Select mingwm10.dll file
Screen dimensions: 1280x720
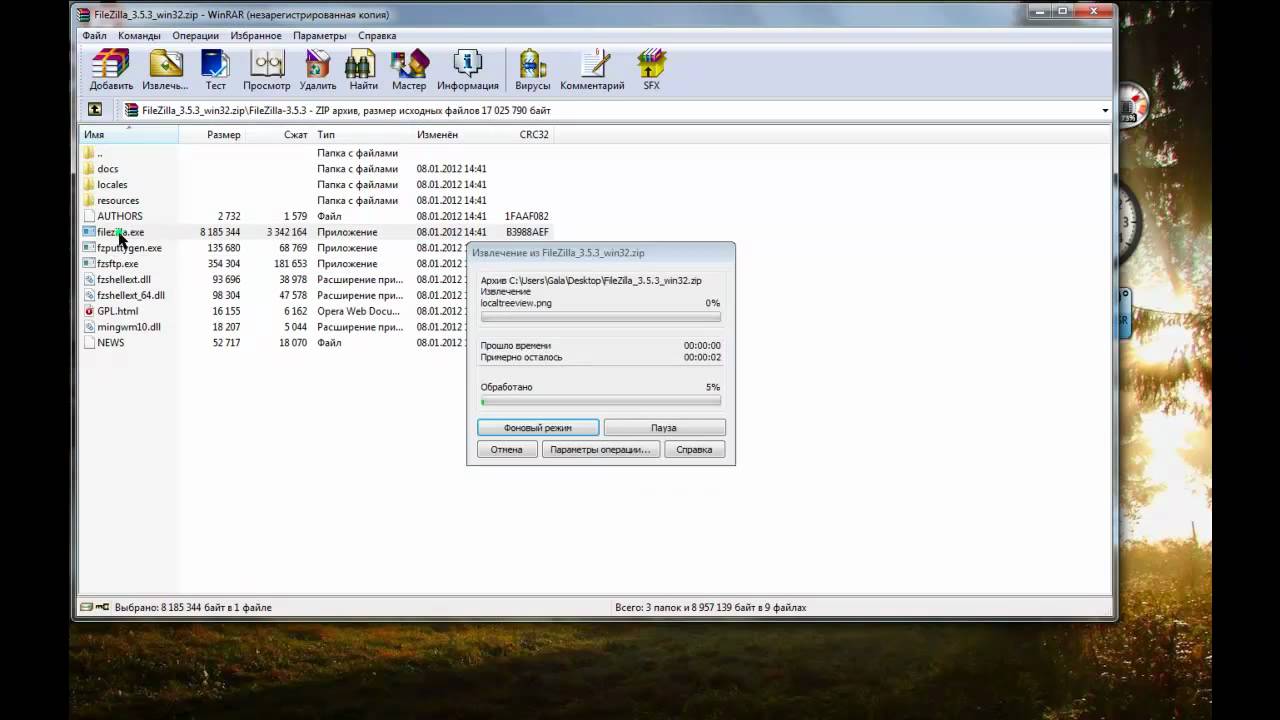tap(128, 327)
